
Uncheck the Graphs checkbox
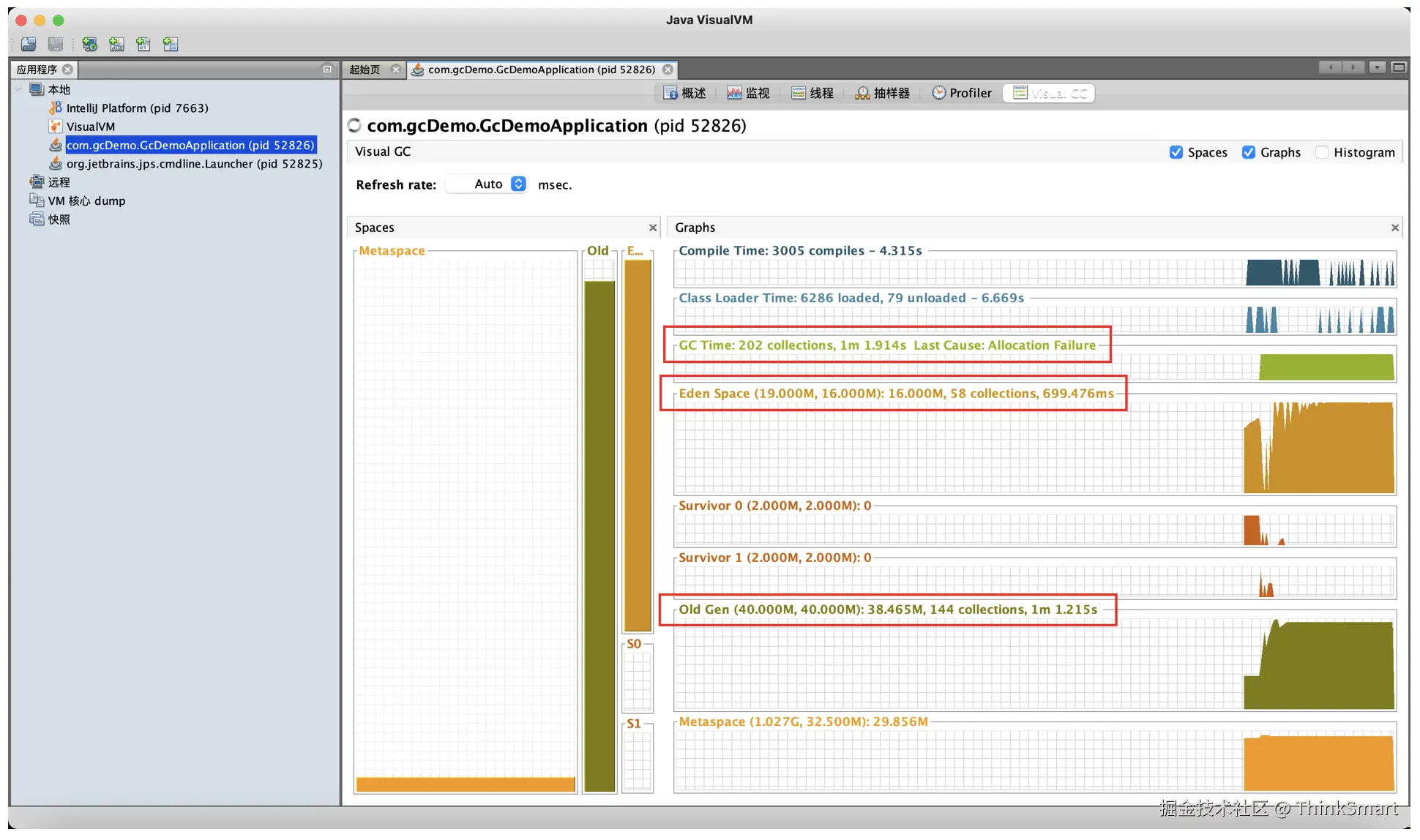(1249, 152)
